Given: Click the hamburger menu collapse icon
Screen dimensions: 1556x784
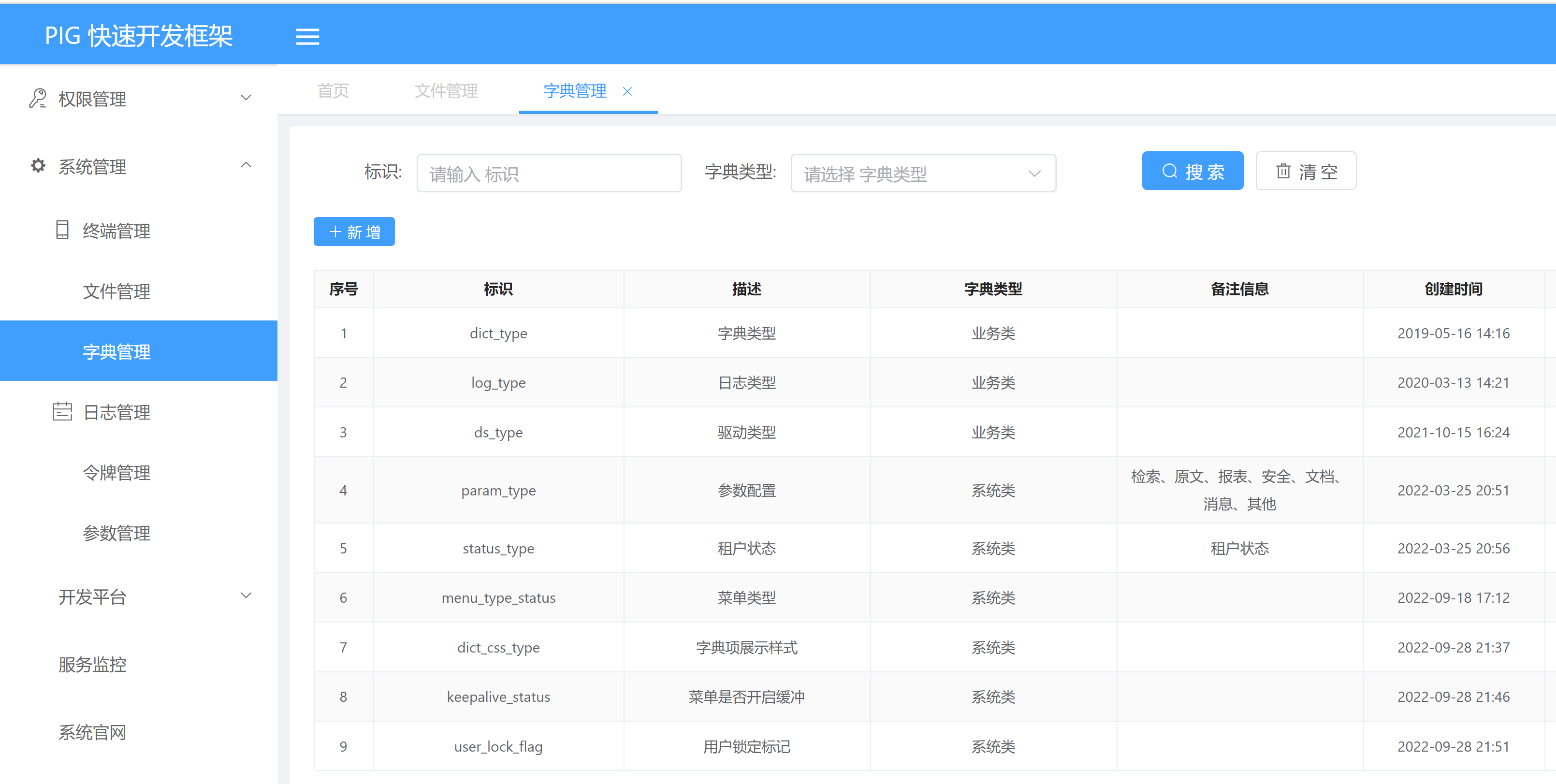Looking at the screenshot, I should tap(307, 37).
